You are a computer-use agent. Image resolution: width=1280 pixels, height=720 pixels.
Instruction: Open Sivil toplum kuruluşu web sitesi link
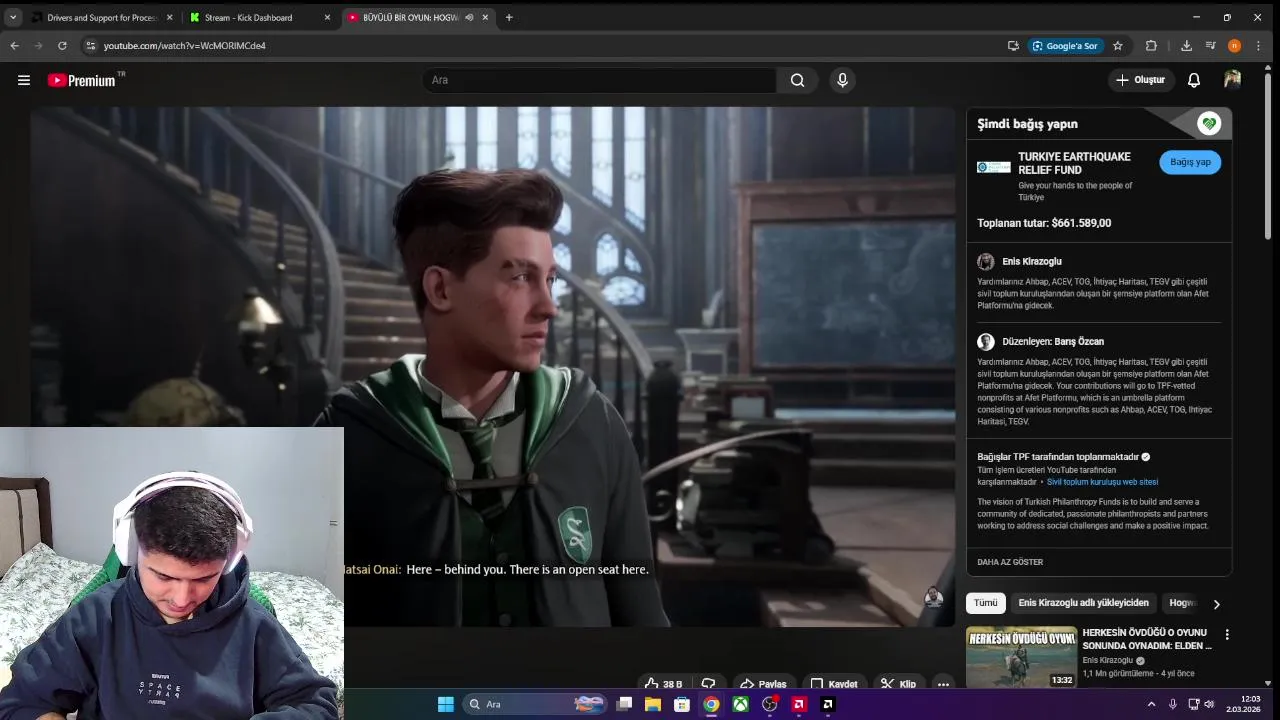pyautogui.click(x=1102, y=482)
